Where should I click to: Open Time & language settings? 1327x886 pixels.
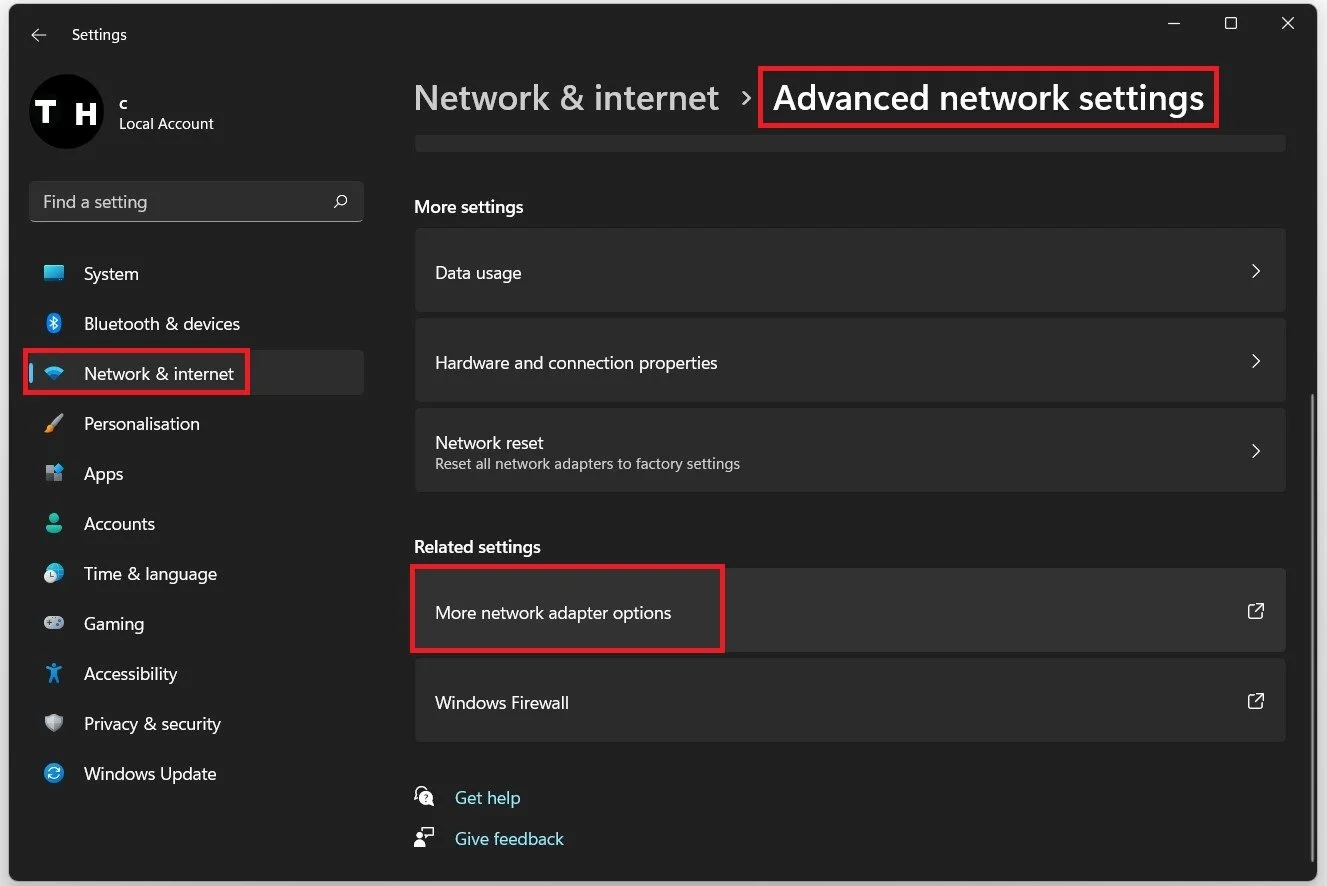click(196, 574)
